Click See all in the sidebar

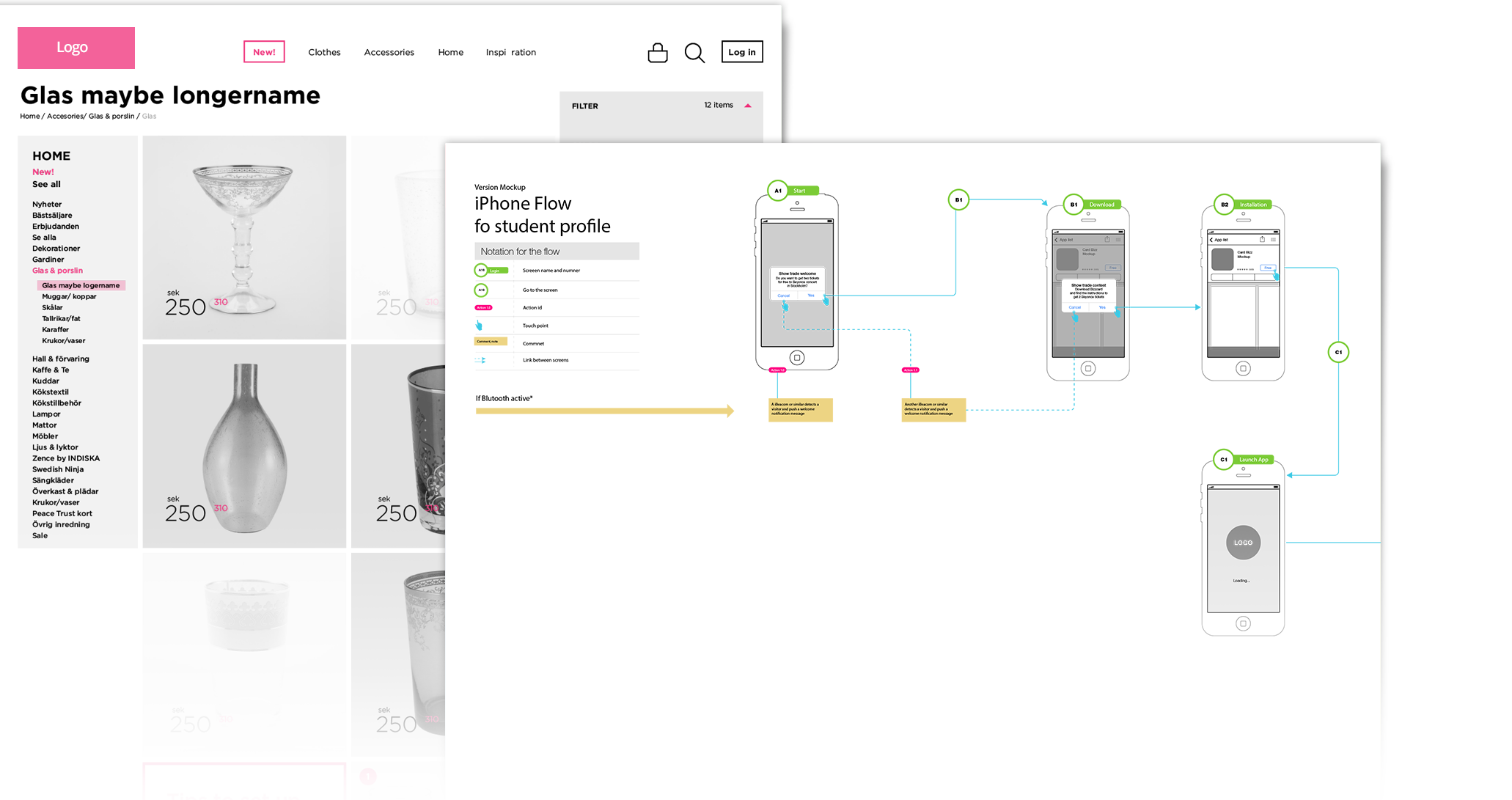[x=46, y=184]
